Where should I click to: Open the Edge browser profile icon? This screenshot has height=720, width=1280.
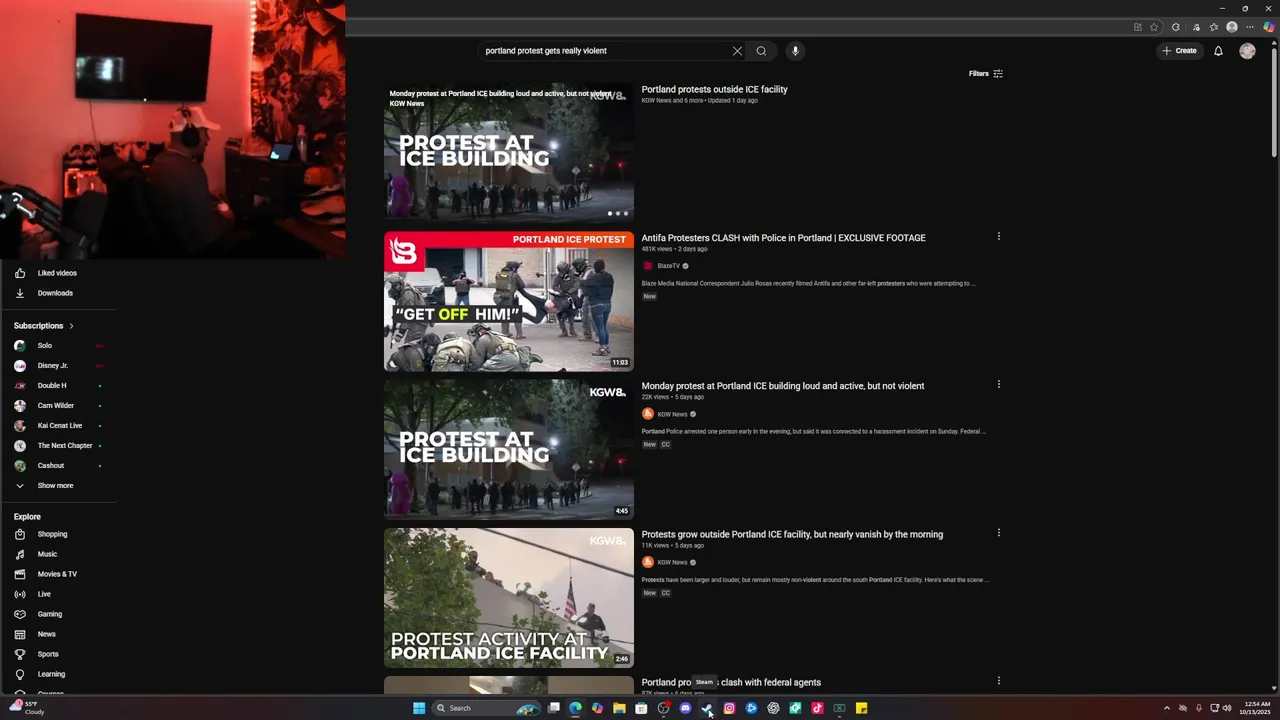tap(1232, 27)
